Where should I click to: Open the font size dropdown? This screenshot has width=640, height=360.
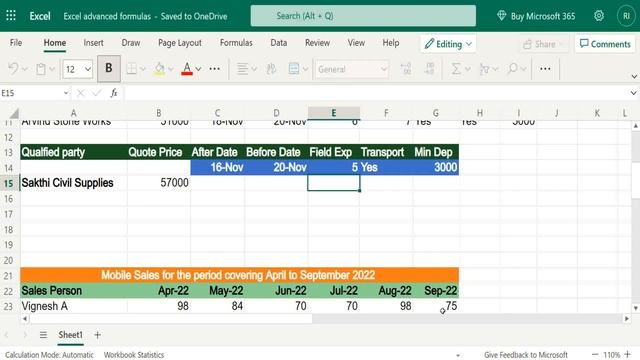pos(88,69)
